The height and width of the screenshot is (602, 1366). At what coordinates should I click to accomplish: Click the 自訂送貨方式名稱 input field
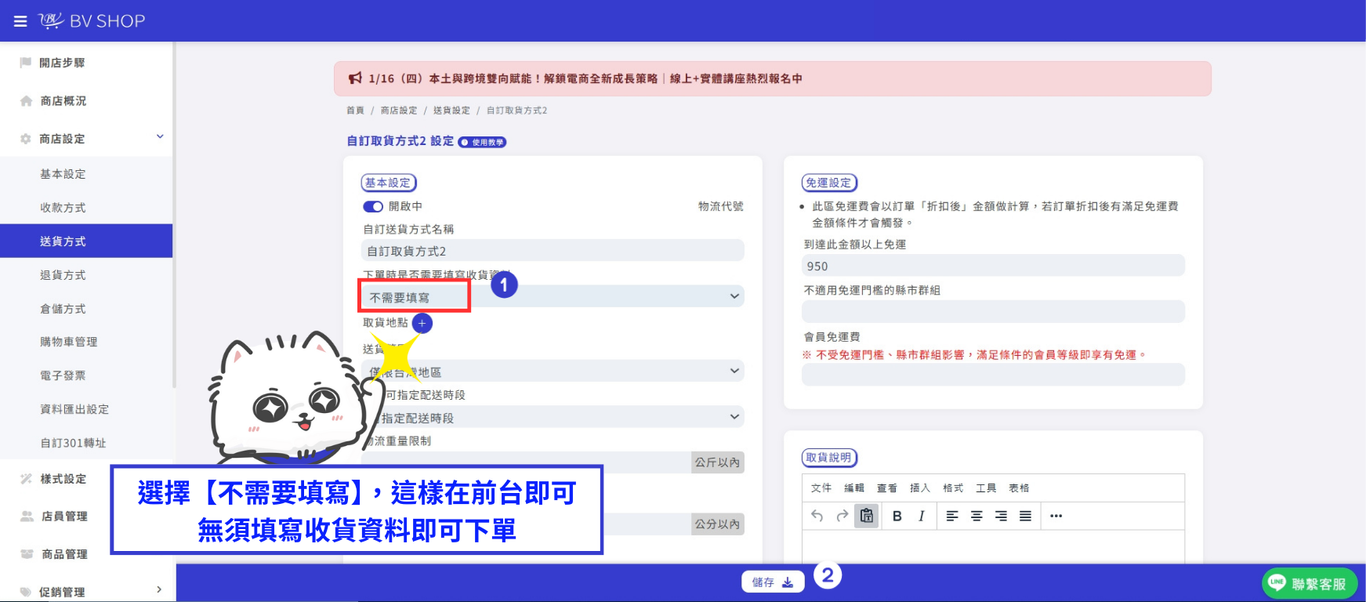553,251
